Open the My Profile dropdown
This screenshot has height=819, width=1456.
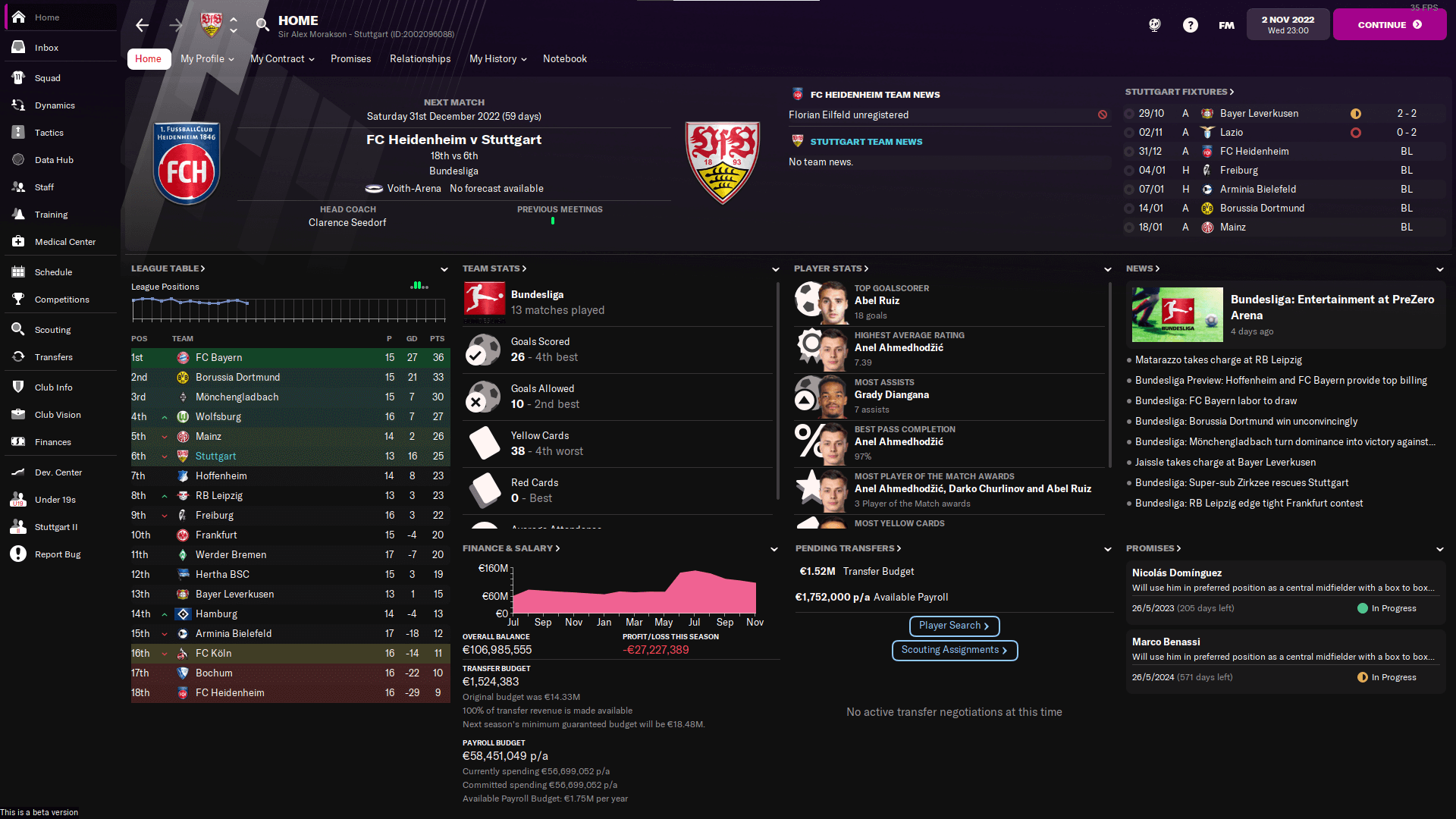tap(207, 59)
